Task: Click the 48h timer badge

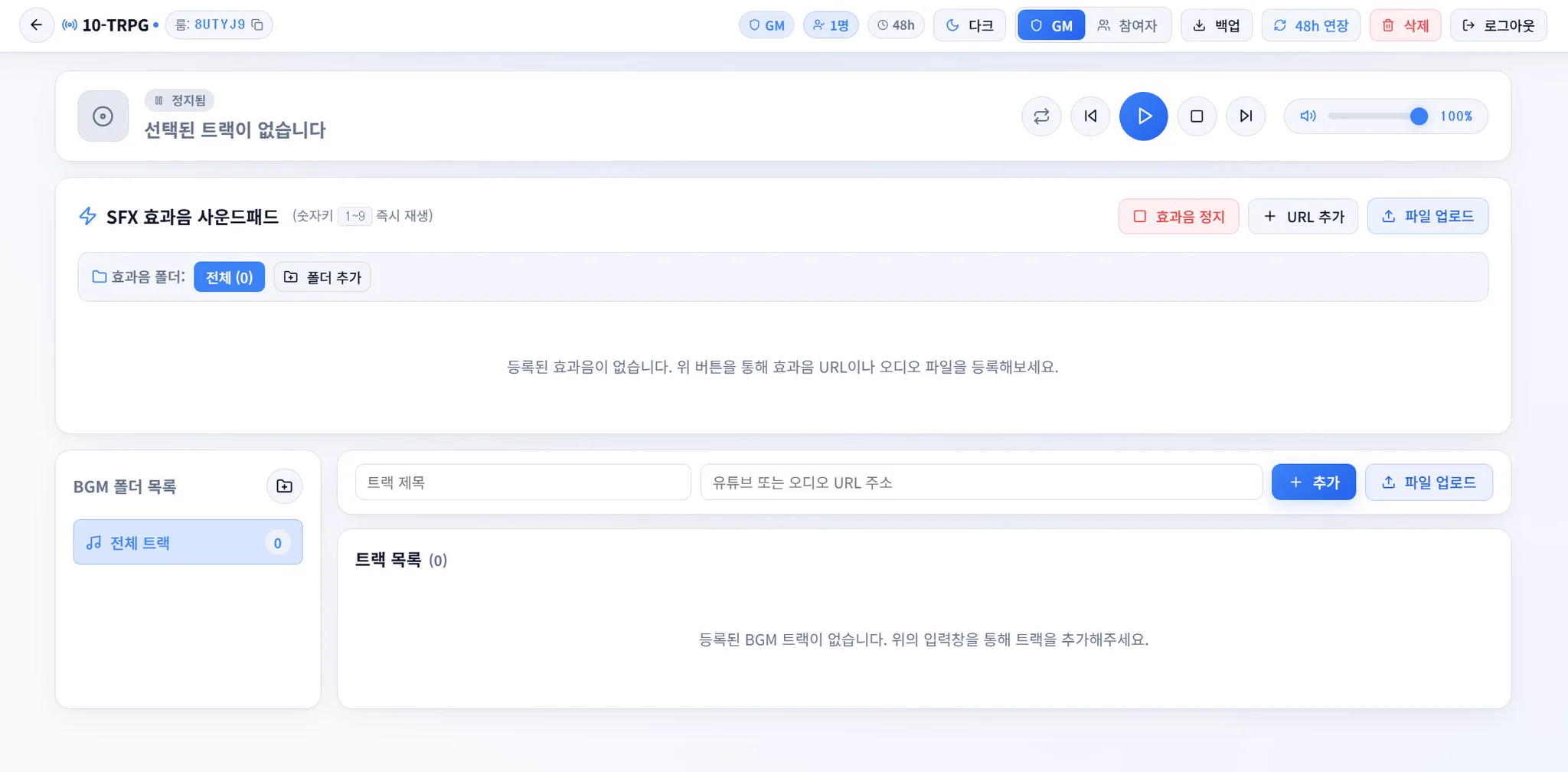Action: [896, 25]
